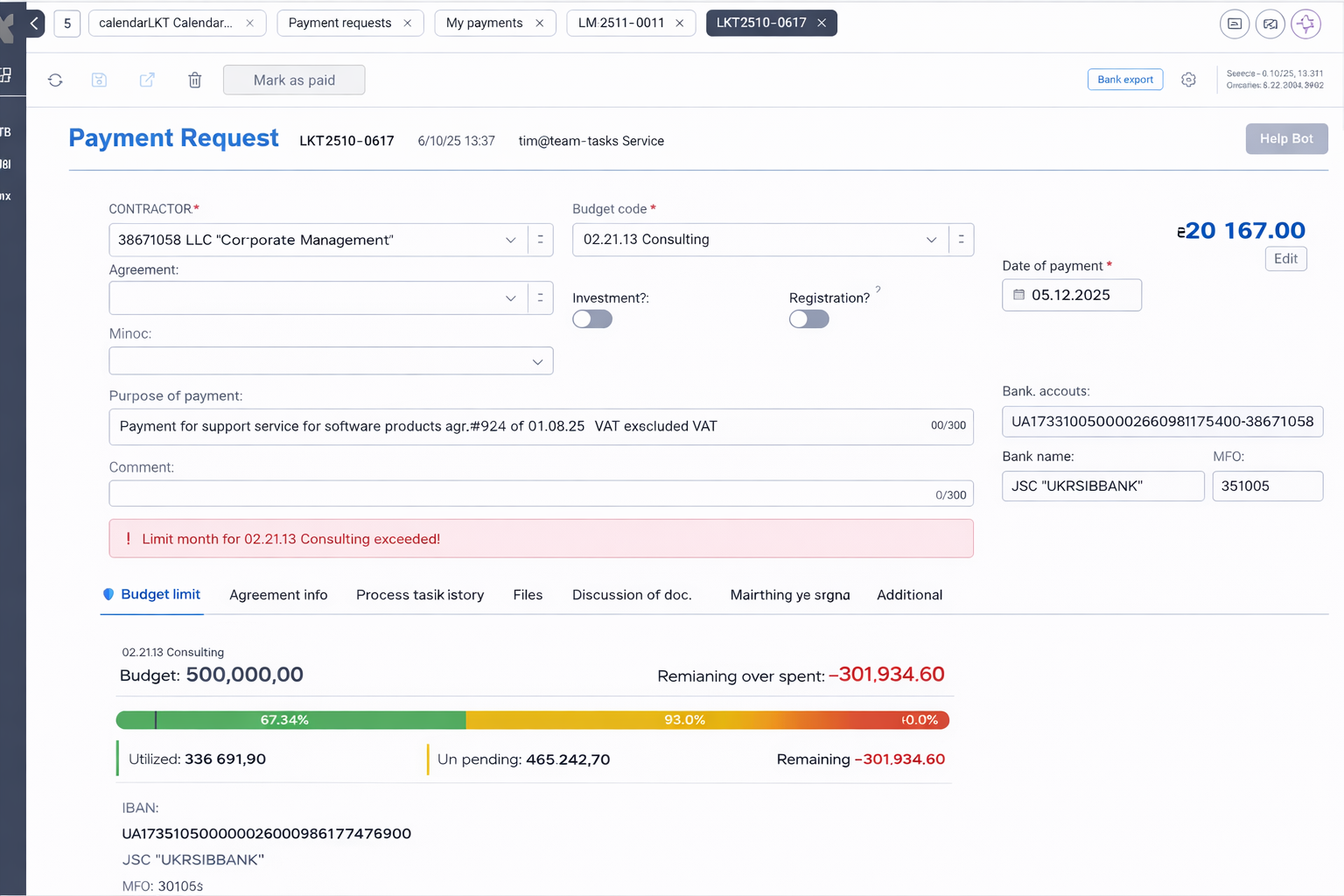Open the Budget code dropdown
Image resolution: width=1344 pixels, height=896 pixels.
pos(931,240)
